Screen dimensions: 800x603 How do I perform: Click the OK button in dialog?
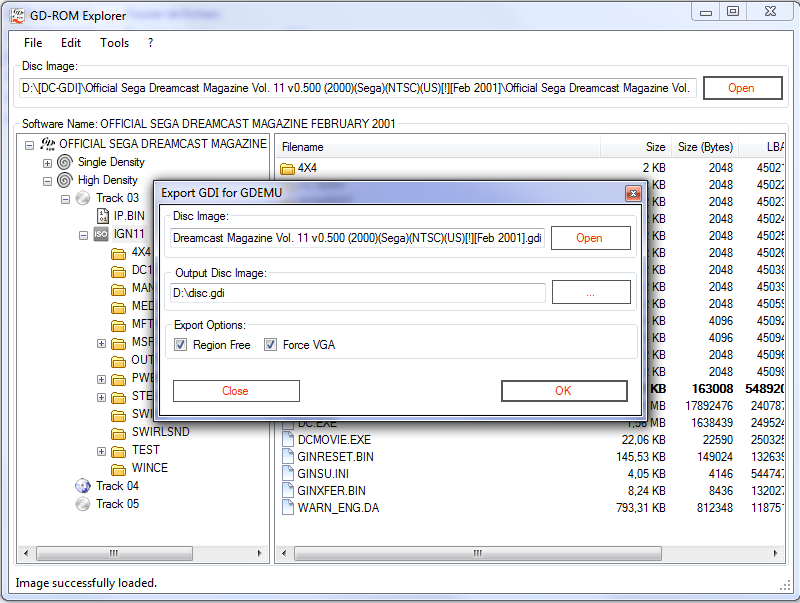point(564,391)
